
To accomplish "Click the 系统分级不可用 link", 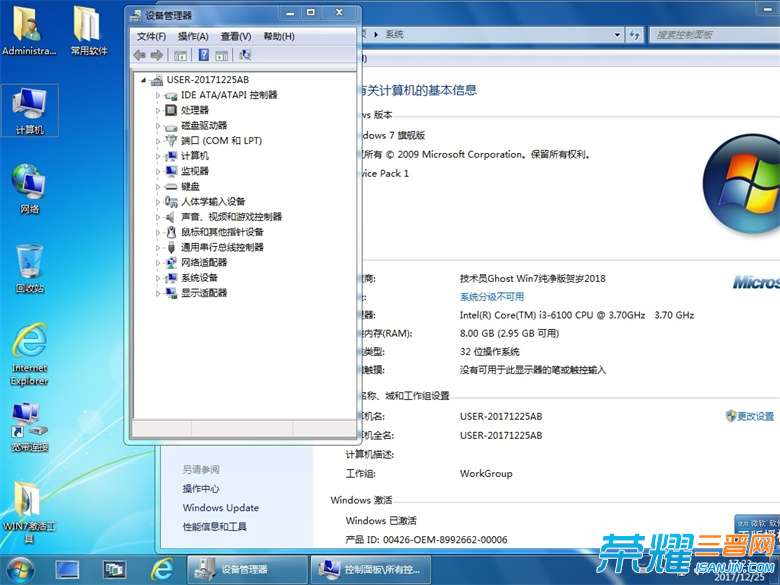I will pyautogui.click(x=491, y=297).
